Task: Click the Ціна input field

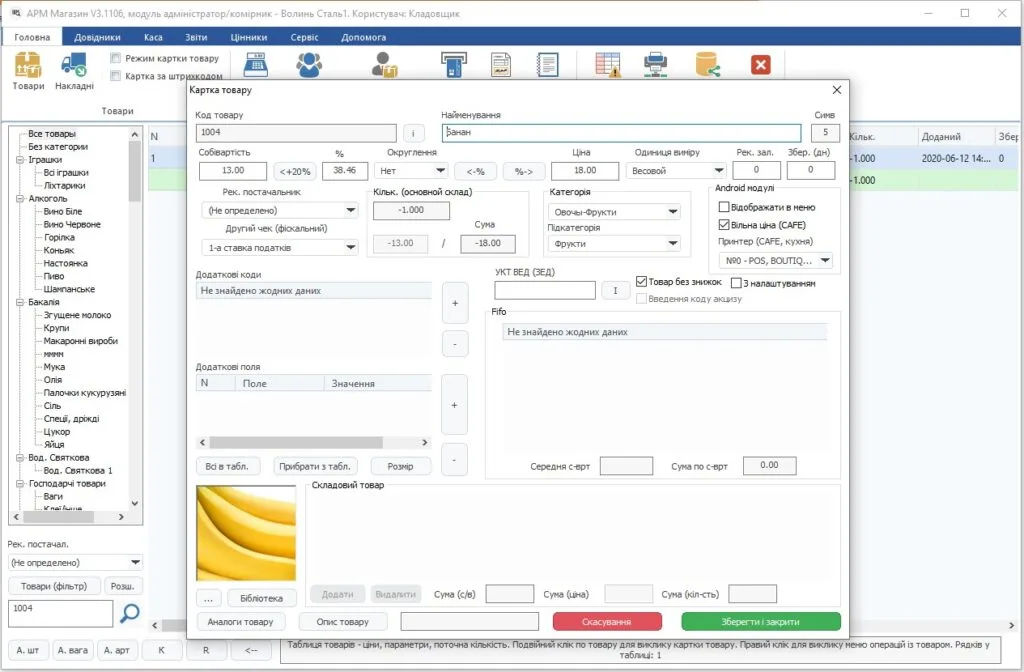Action: click(584, 170)
